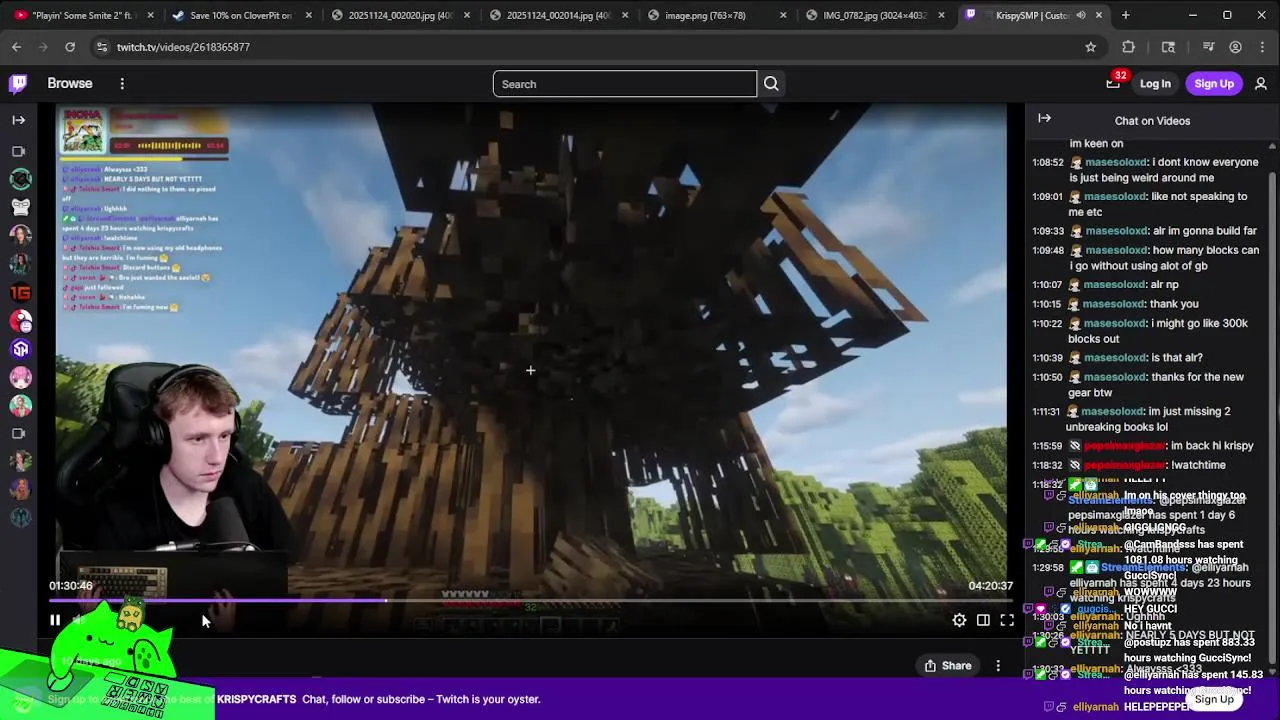The image size is (1280, 720).
Task: Focus the Twitch Search field
Action: tap(625, 84)
